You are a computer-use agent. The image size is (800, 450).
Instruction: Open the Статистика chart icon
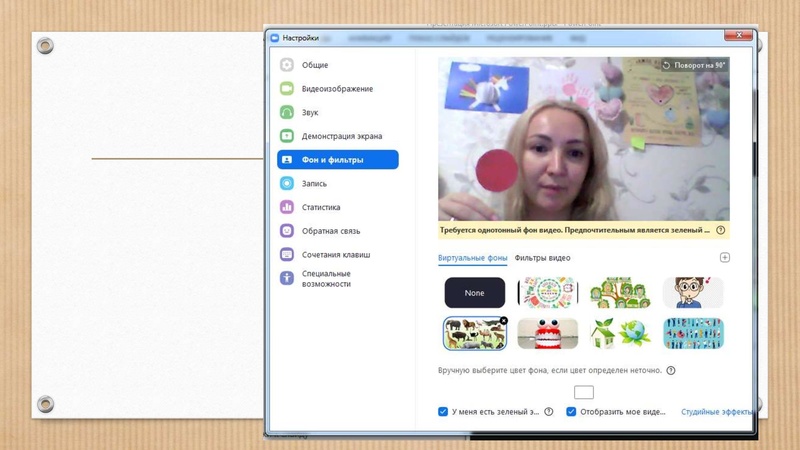click(287, 208)
